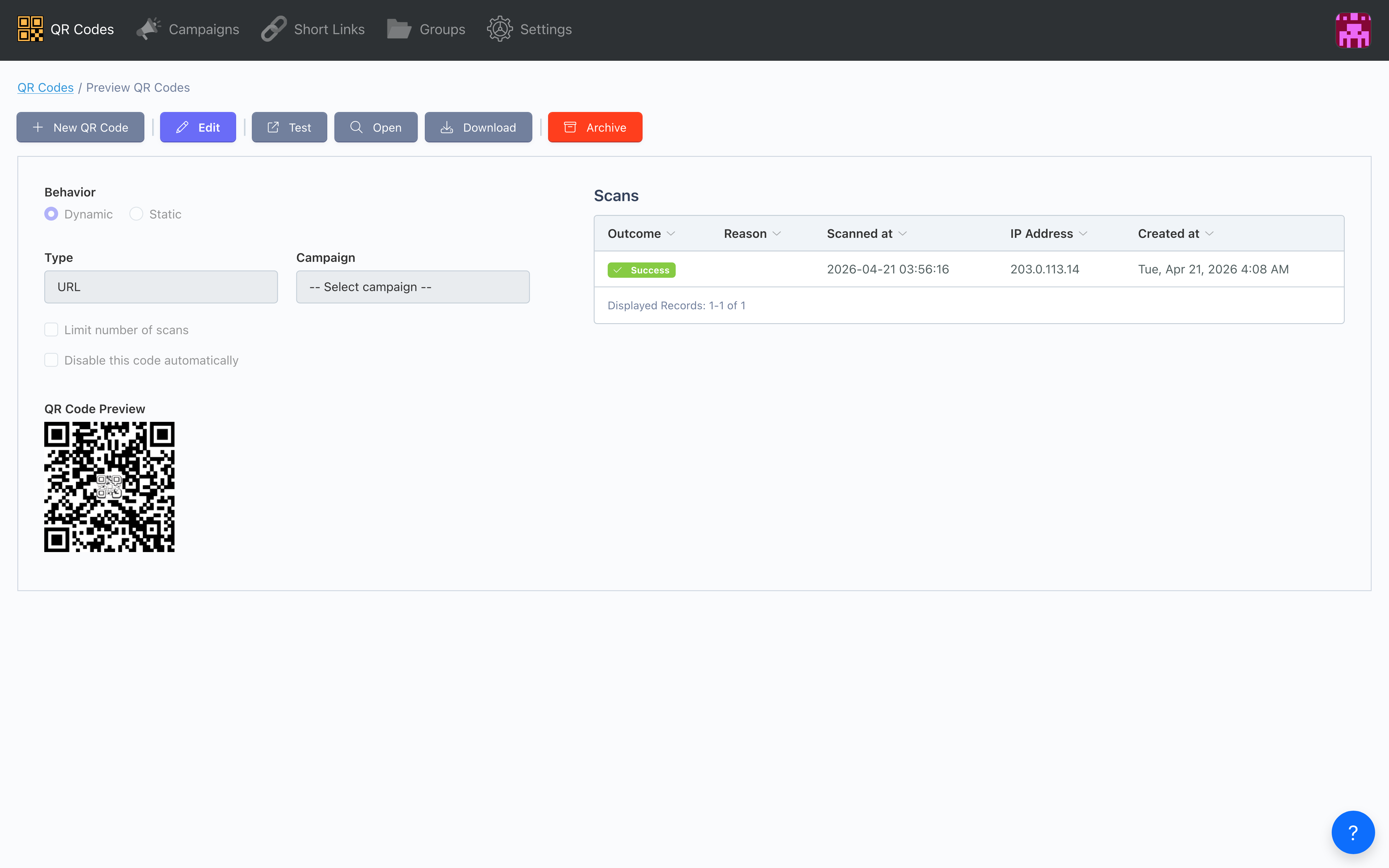Open the help question mark bubble
The width and height of the screenshot is (1389, 868).
[x=1353, y=832]
